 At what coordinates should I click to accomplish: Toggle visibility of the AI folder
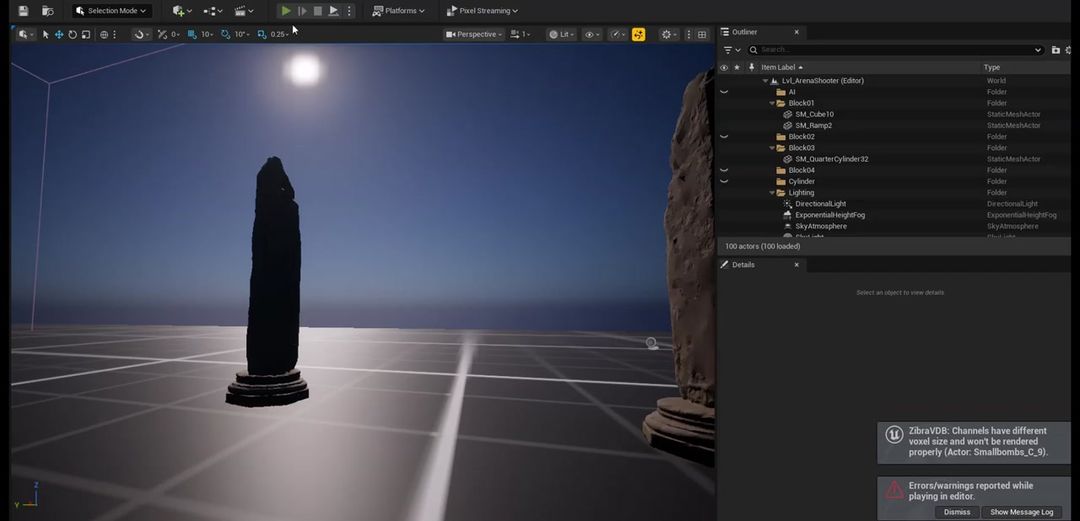click(724, 92)
